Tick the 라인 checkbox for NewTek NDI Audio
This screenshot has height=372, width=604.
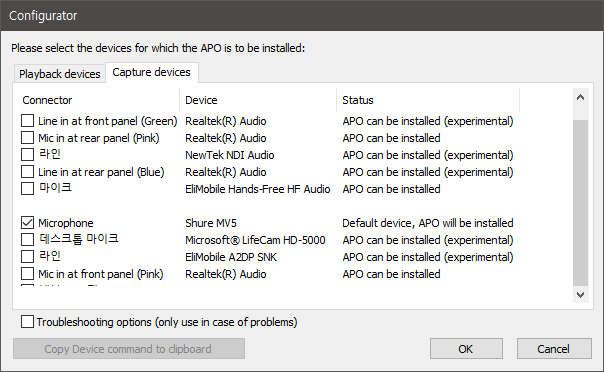coord(27,155)
